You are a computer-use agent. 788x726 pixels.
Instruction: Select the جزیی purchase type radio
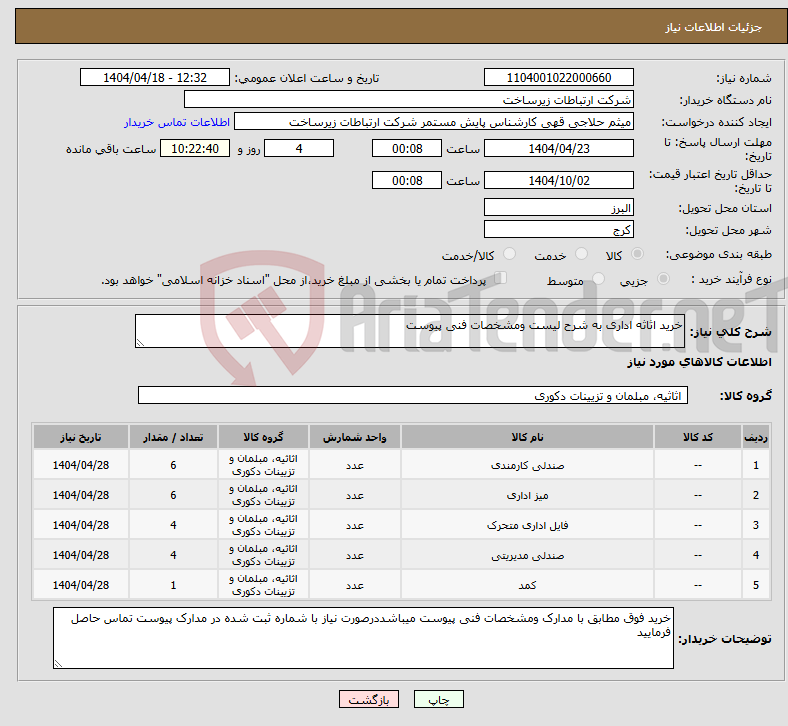click(663, 279)
